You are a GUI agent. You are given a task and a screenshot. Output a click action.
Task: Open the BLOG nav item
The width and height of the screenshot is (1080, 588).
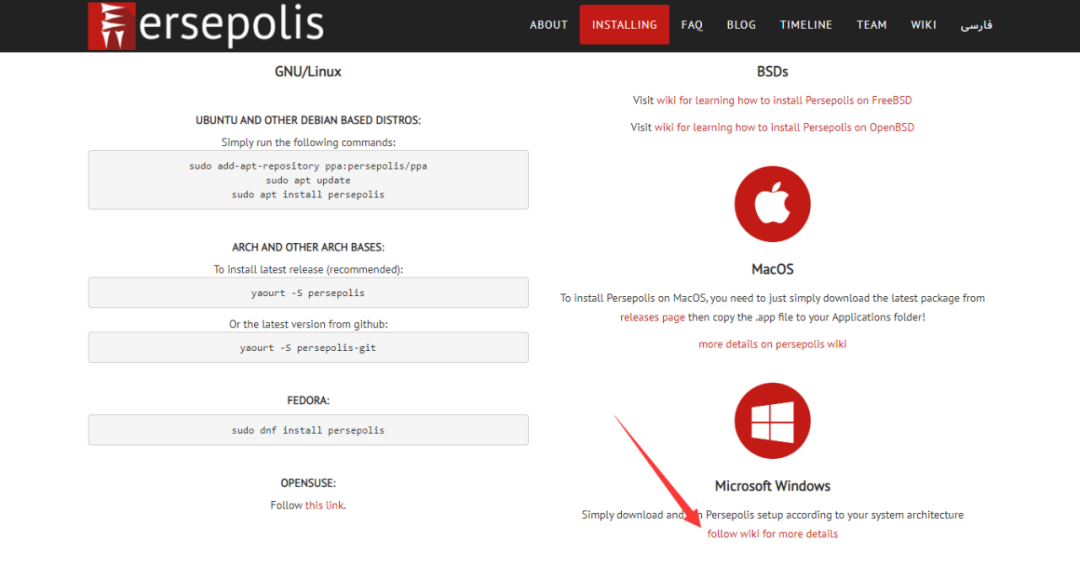click(741, 25)
